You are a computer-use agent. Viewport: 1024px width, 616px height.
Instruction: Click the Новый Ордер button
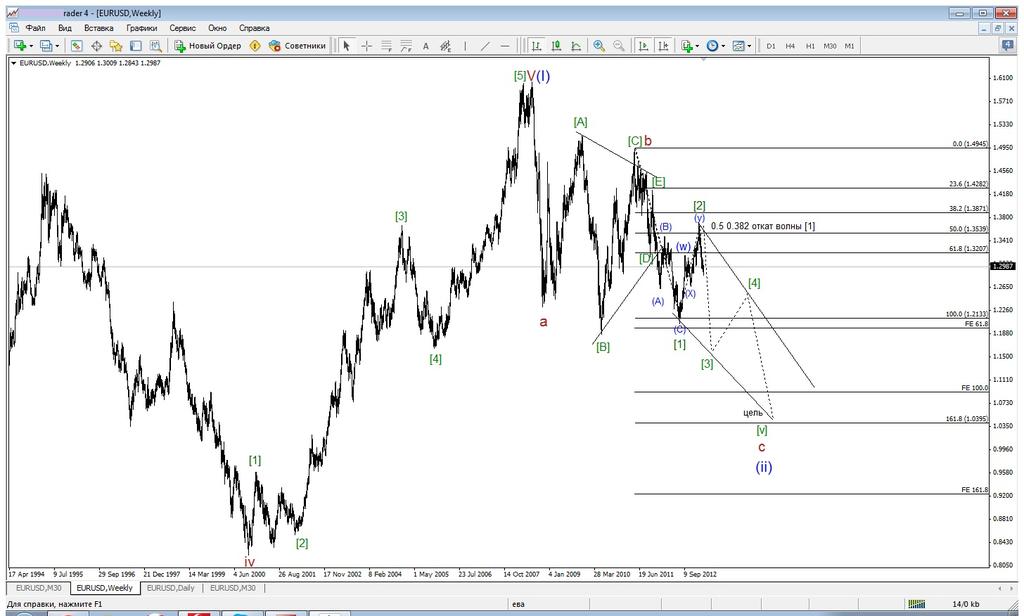[x=208, y=46]
